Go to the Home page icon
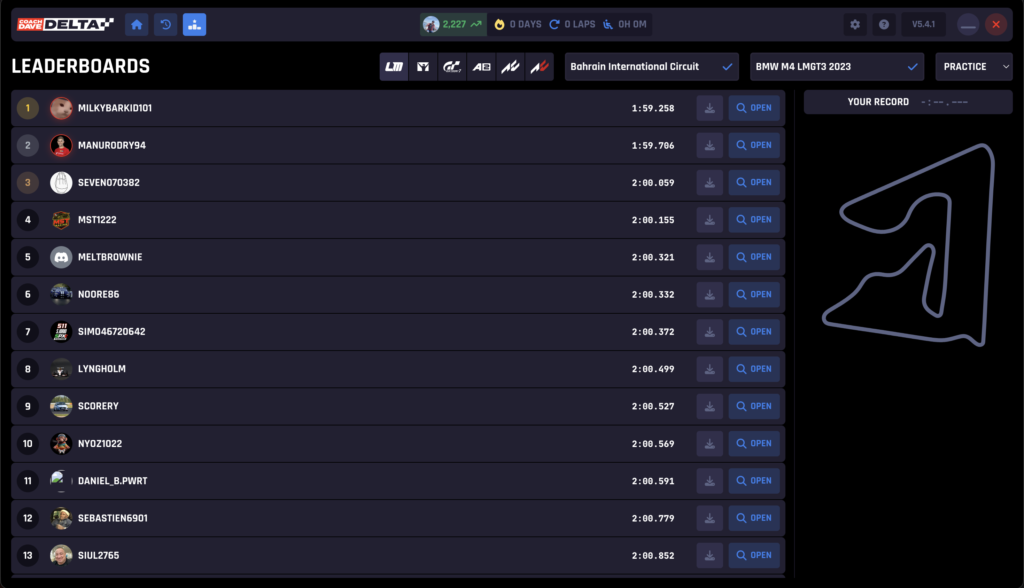1024x588 pixels. pos(136,25)
